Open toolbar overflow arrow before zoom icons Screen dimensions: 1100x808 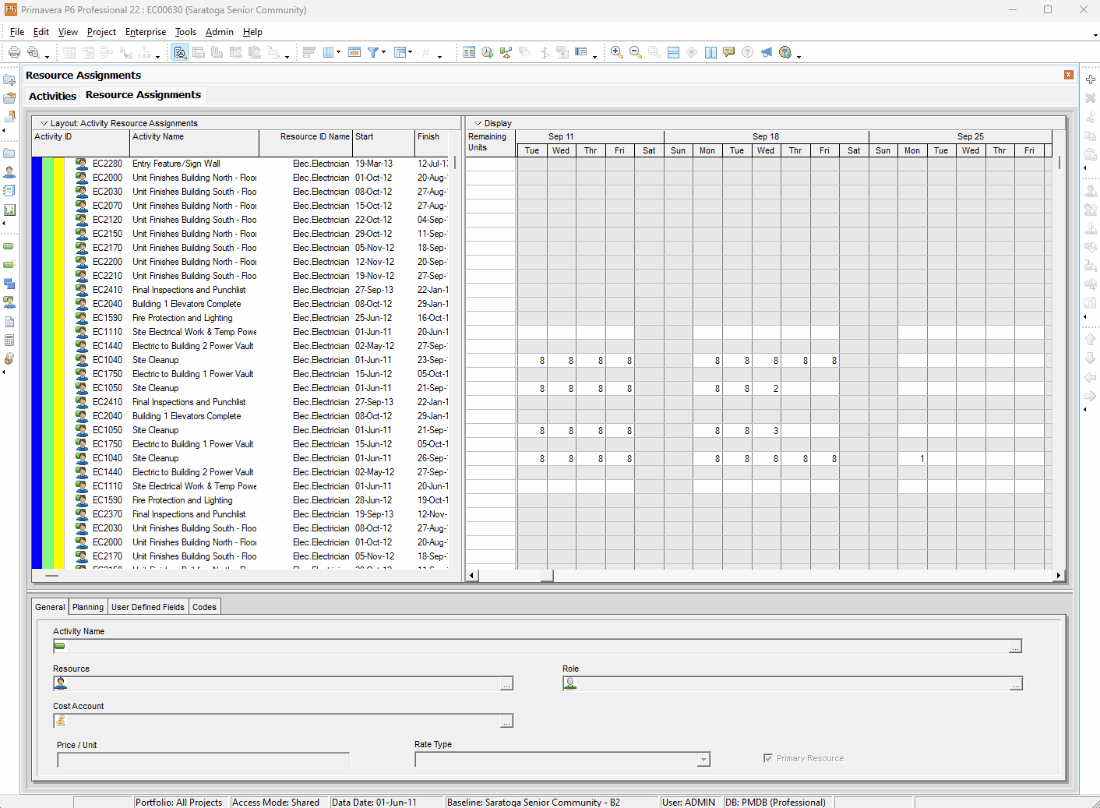click(x=594, y=55)
